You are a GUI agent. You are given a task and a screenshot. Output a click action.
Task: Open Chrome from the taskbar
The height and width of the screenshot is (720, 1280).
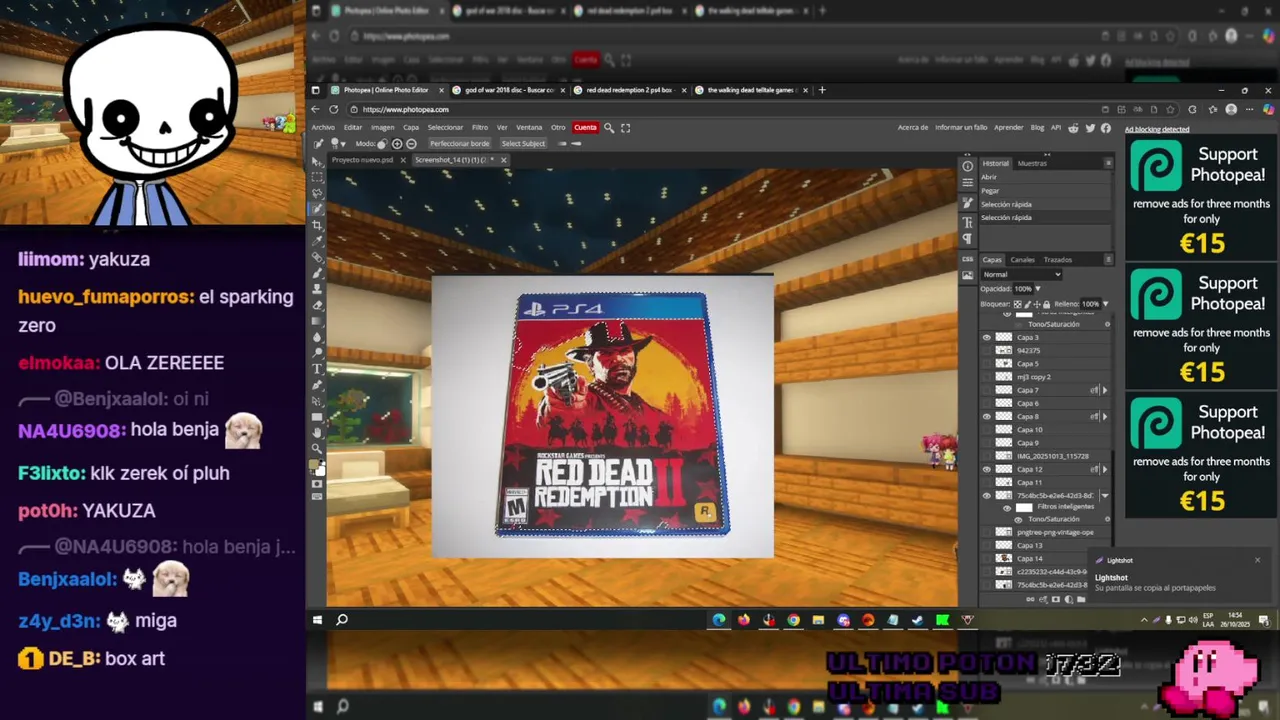(793, 620)
